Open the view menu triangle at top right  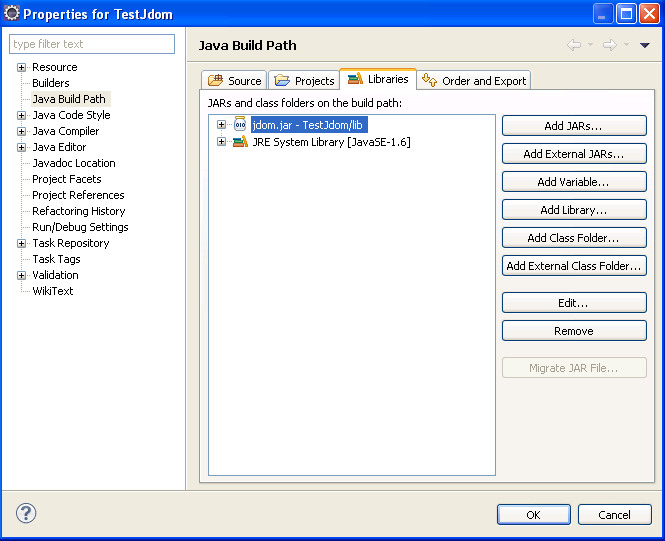(645, 45)
